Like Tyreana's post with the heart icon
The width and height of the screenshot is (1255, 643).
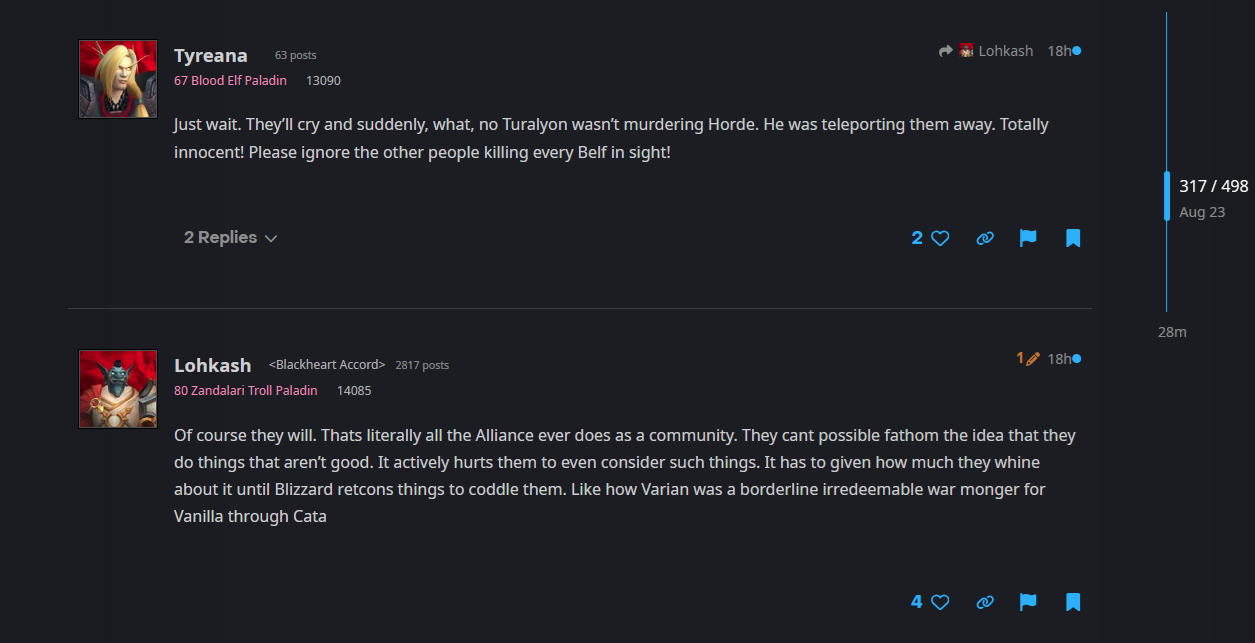point(940,238)
